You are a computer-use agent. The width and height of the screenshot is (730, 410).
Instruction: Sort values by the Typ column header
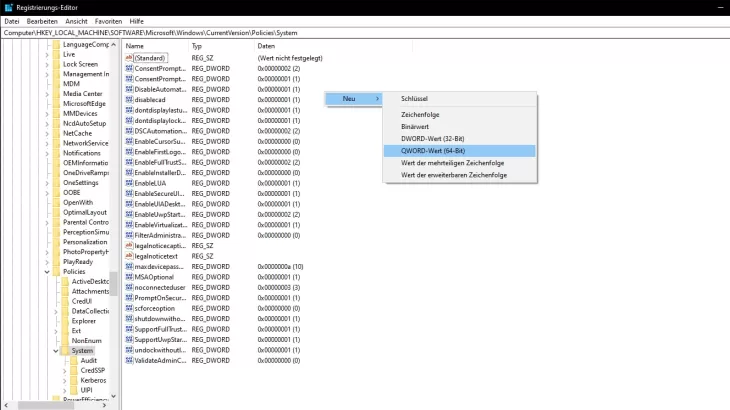click(x=198, y=46)
